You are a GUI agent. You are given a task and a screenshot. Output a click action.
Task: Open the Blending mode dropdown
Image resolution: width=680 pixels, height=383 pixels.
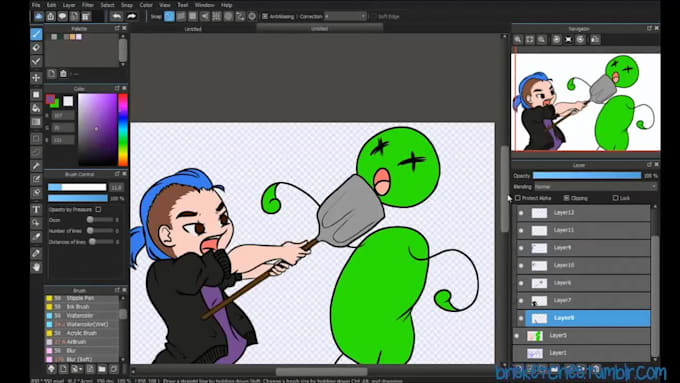(595, 187)
